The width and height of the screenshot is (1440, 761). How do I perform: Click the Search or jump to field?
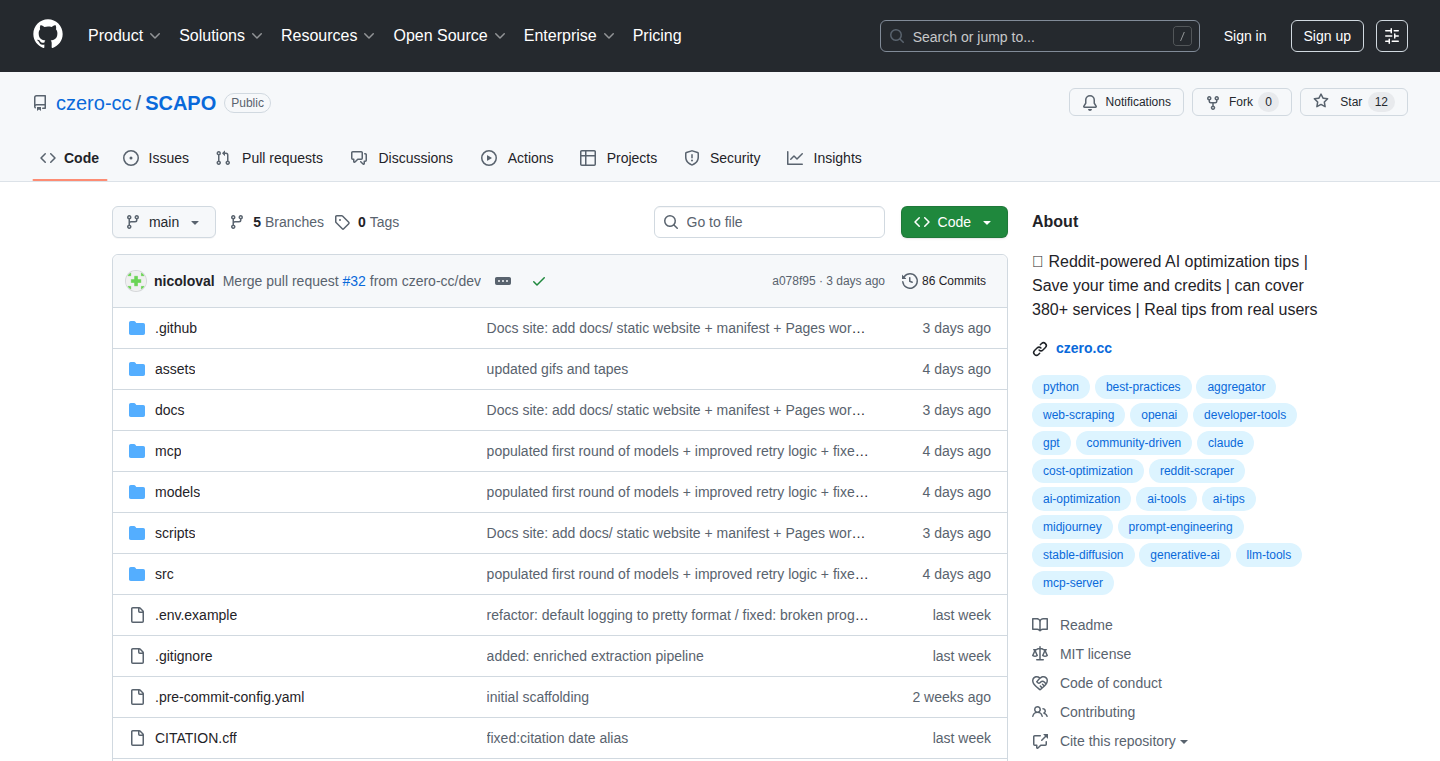coord(1040,36)
